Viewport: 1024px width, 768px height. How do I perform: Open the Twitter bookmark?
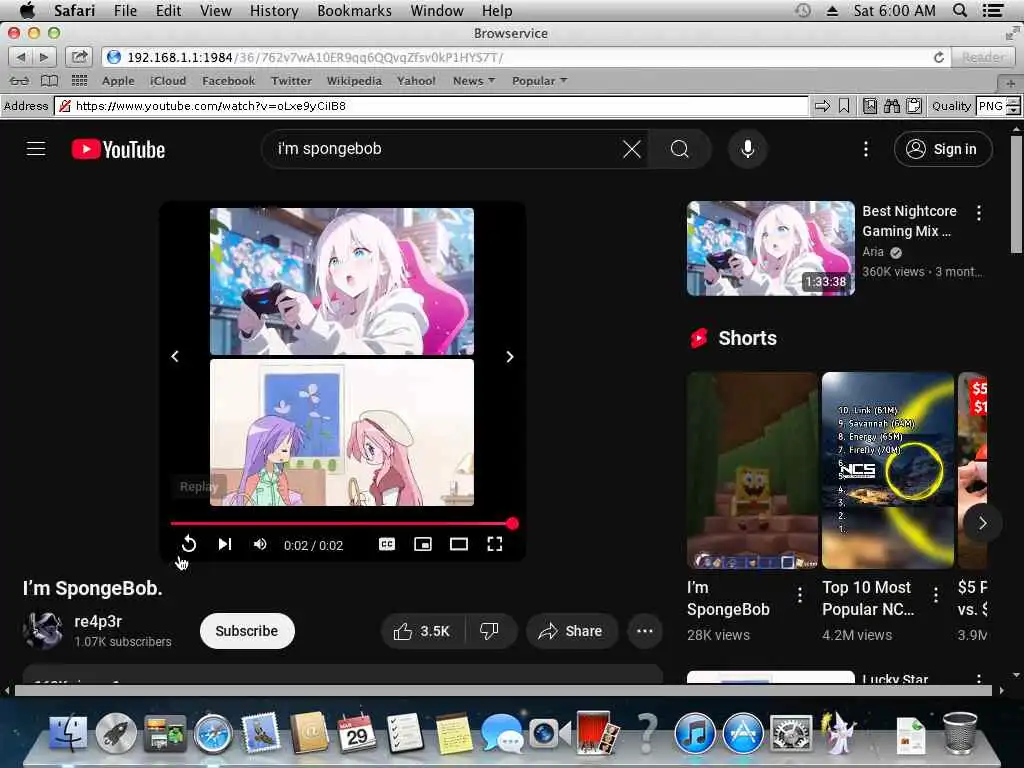(291, 81)
